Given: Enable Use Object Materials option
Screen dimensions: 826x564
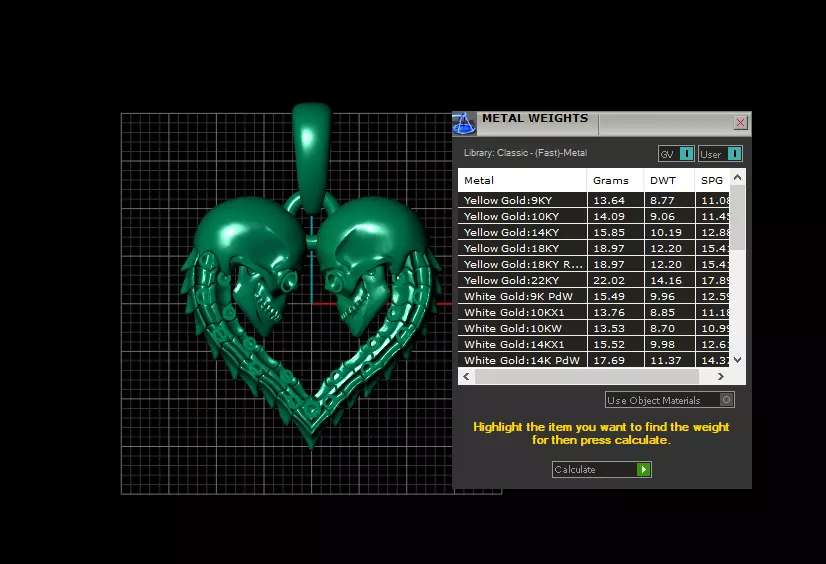Looking at the screenshot, I should 670,400.
